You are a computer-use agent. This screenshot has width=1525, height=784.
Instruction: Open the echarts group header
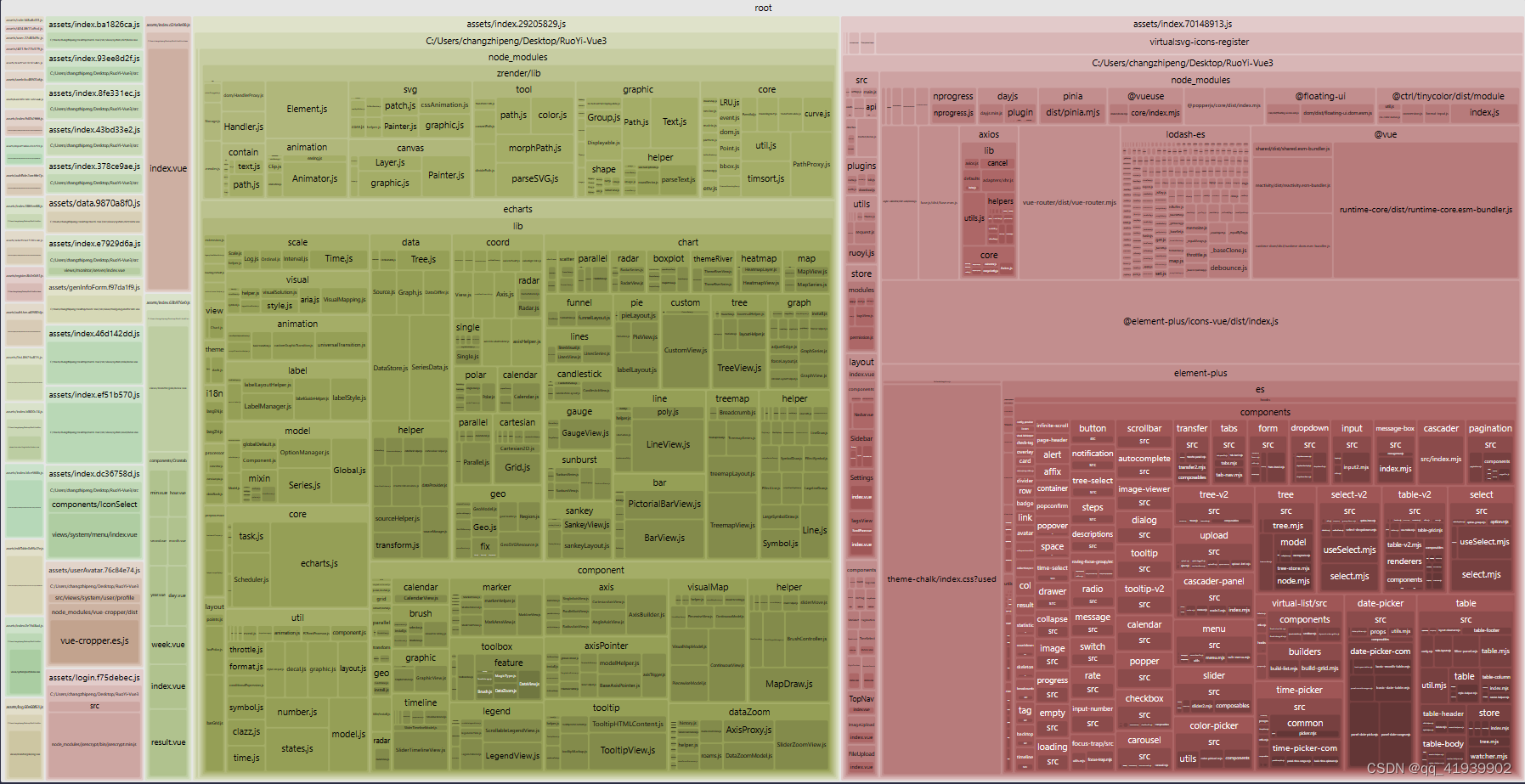518,209
